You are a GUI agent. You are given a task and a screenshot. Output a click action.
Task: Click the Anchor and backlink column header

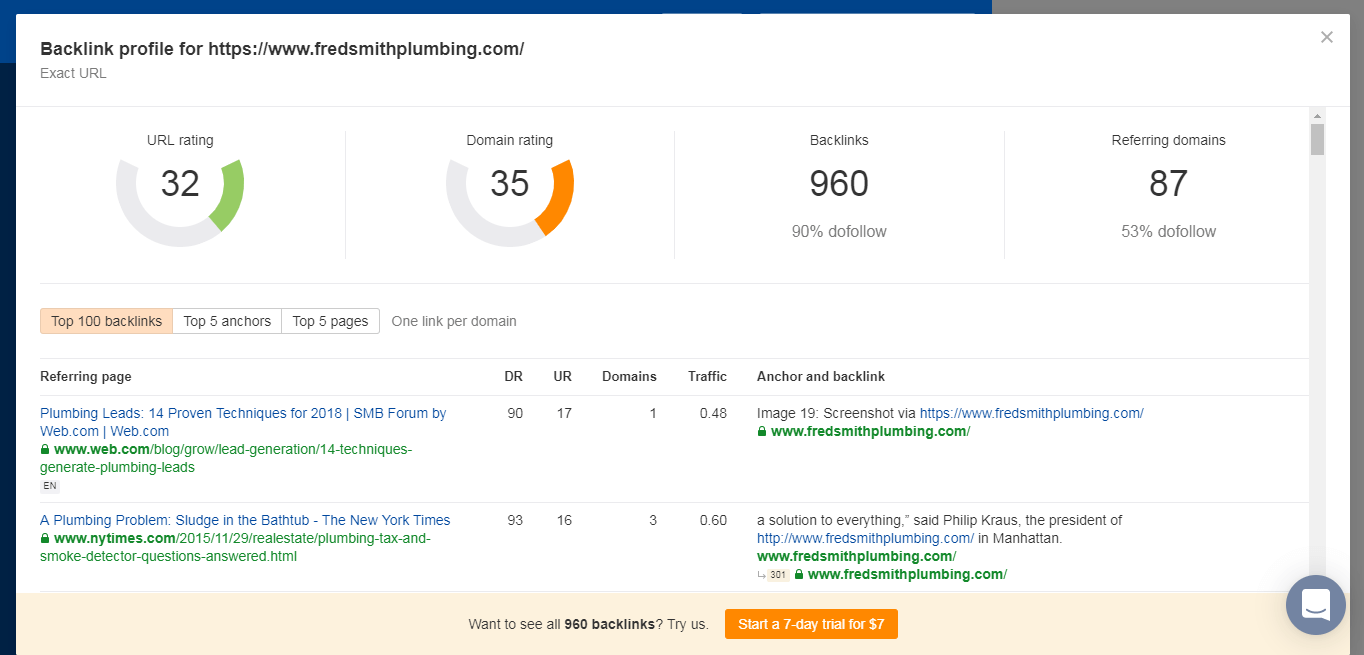[x=821, y=377]
